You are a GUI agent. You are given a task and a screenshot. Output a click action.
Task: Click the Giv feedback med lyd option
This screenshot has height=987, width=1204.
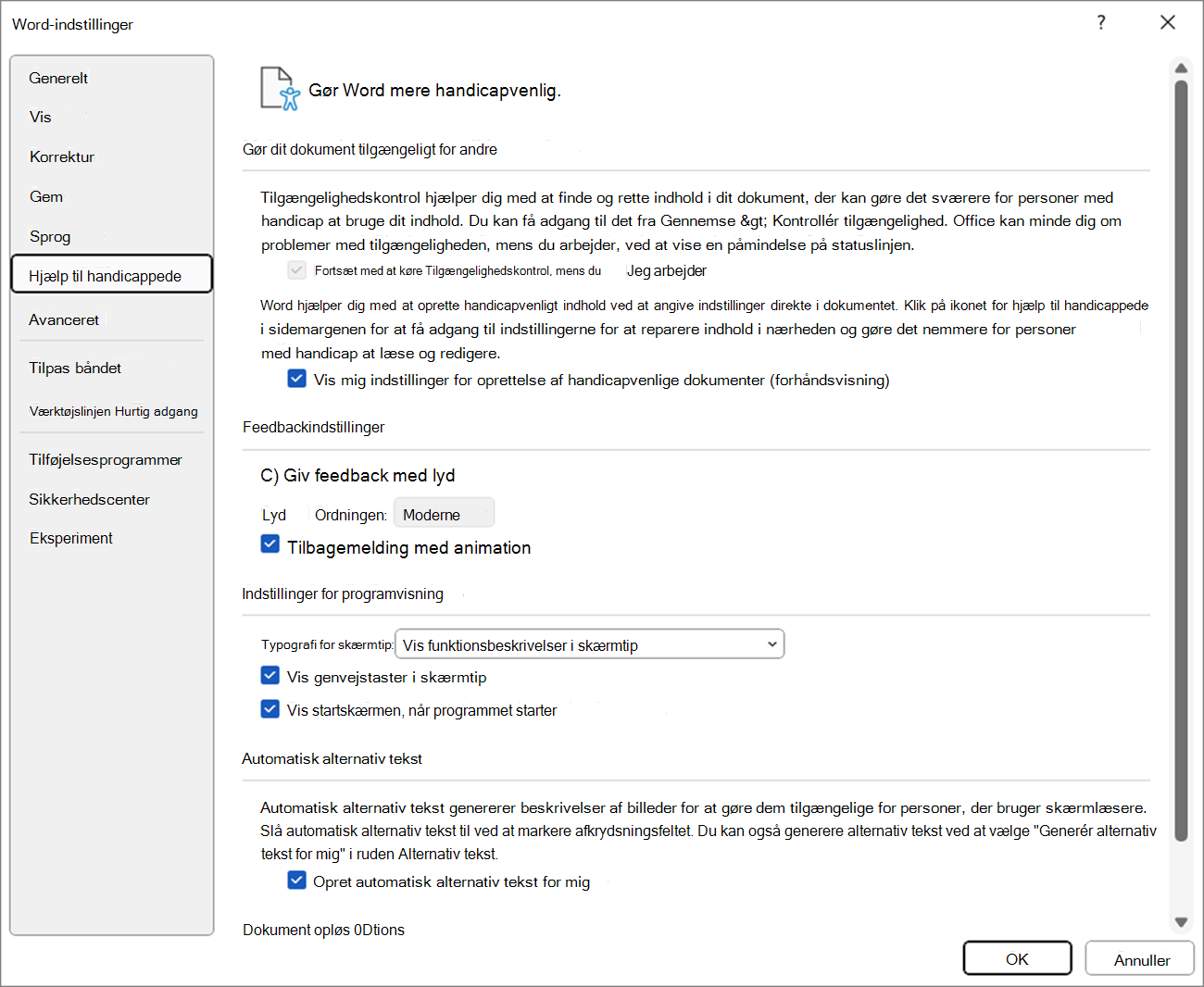357,475
